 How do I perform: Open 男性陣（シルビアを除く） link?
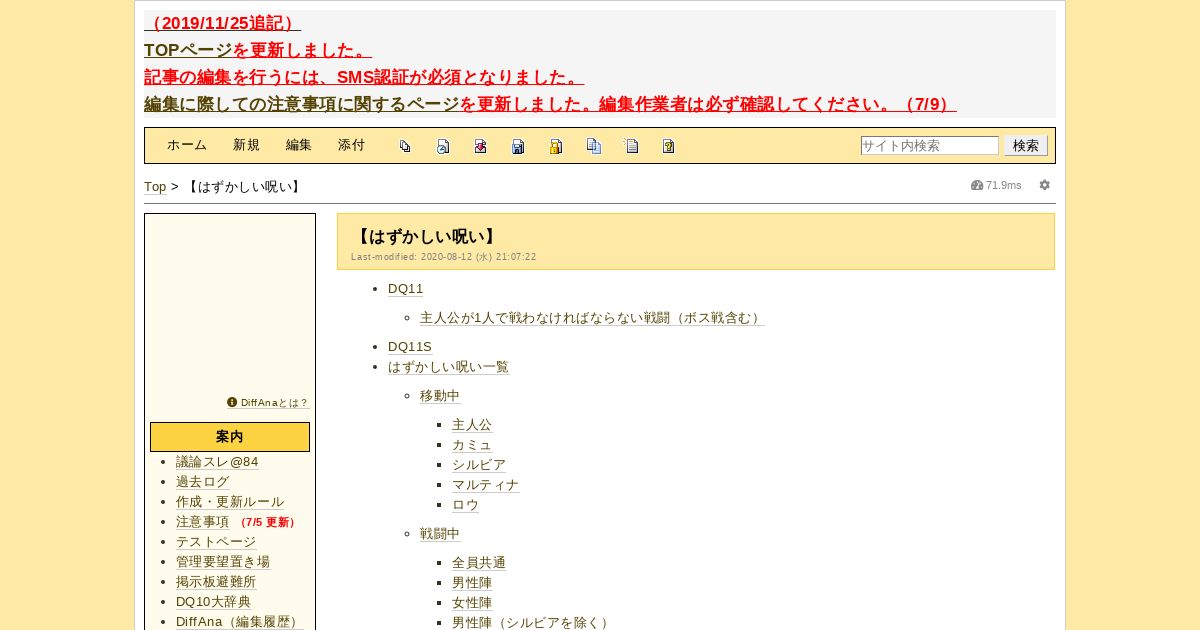pos(531,623)
